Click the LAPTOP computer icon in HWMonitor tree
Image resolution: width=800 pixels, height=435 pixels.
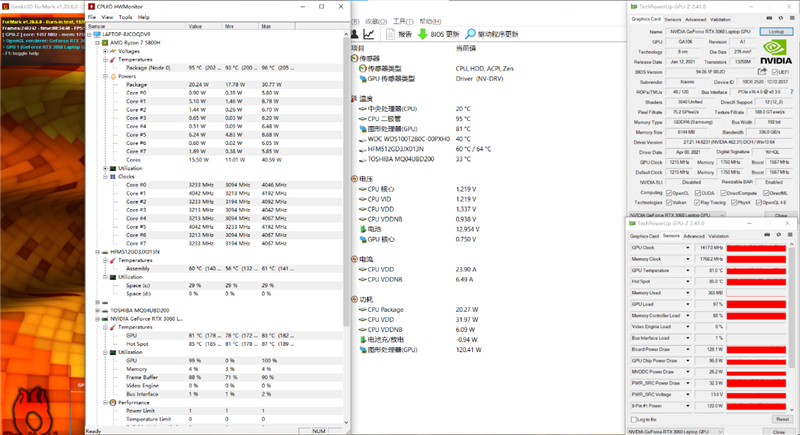pyautogui.click(x=97, y=34)
